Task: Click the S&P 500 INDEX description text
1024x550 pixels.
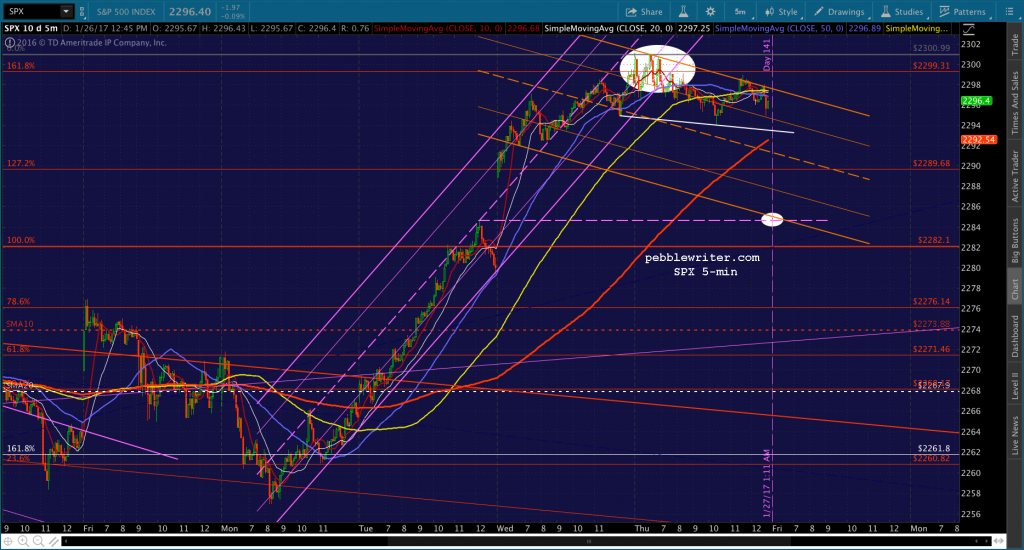Action: point(126,12)
